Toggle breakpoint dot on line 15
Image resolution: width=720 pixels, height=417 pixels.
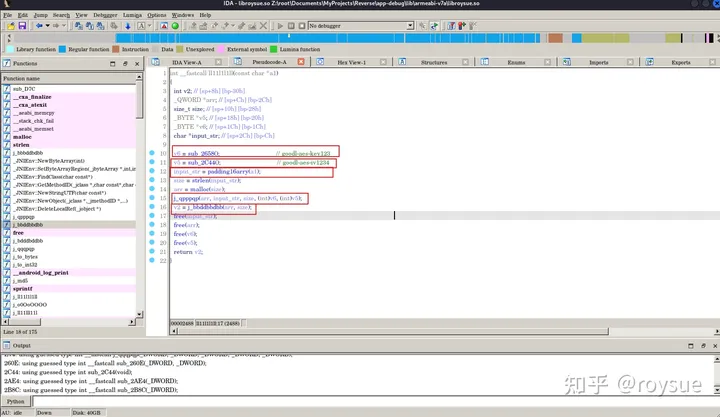tap(152, 197)
